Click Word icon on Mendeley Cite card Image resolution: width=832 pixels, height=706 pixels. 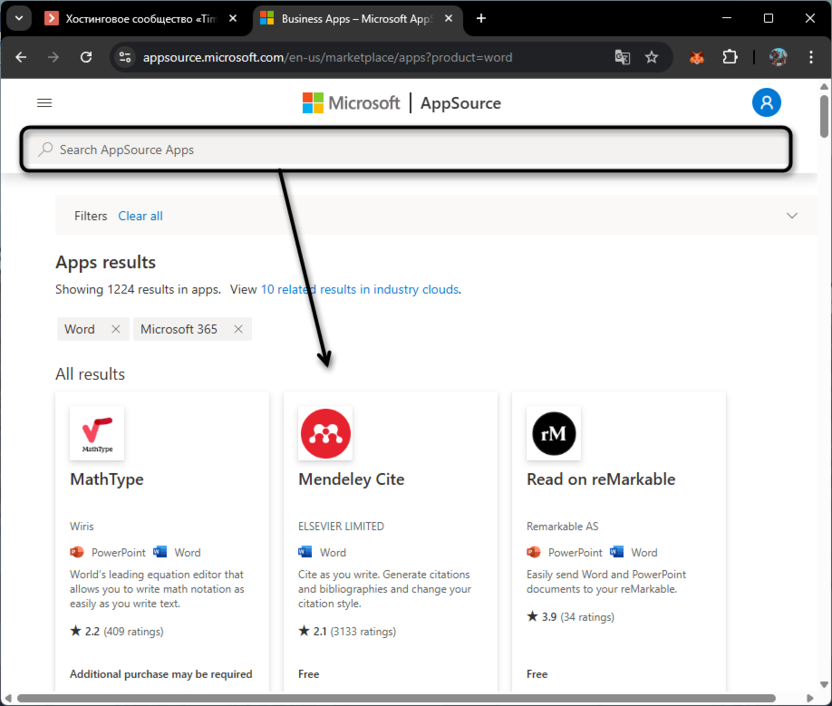pyautogui.click(x=305, y=552)
